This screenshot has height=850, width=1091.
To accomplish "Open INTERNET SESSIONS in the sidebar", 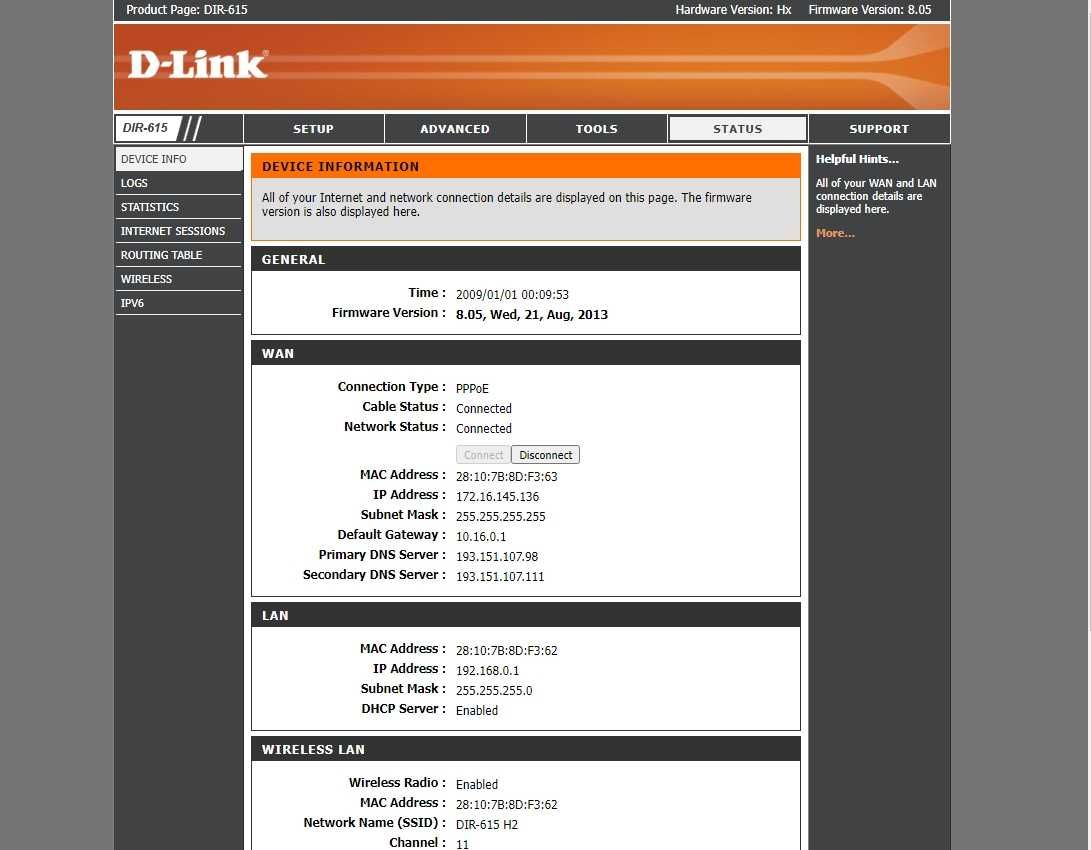I will pyautogui.click(x=179, y=231).
